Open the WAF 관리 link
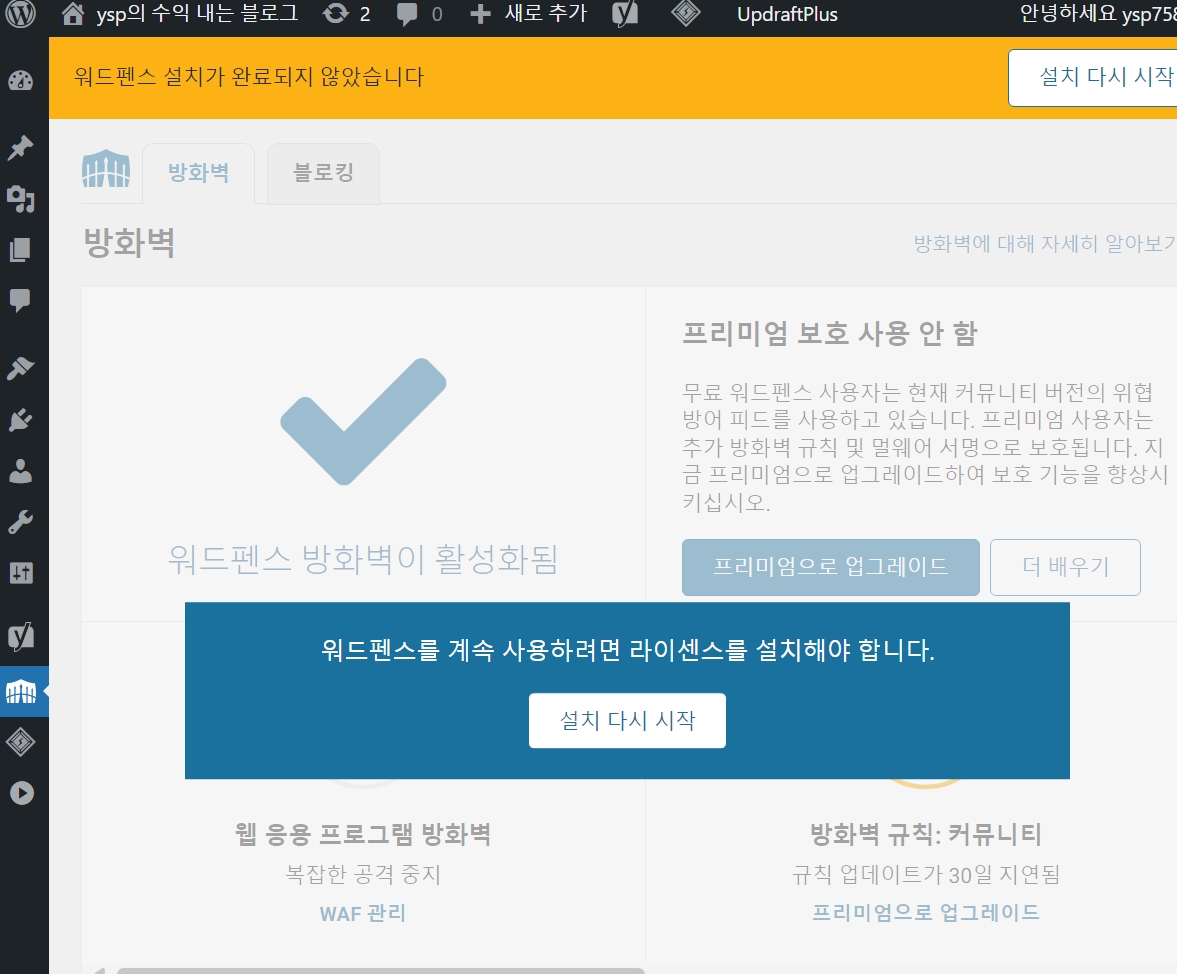Viewport: 1177px width, 974px height. [363, 913]
